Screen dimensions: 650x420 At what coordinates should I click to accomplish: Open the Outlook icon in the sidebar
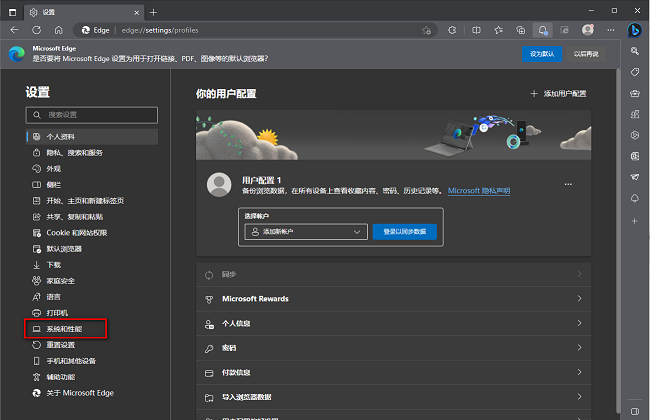click(635, 156)
